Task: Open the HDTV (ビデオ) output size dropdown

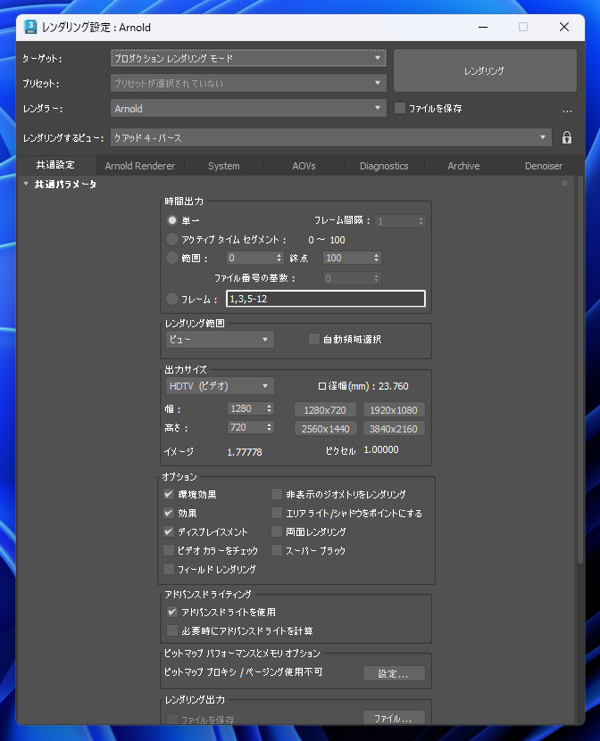Action: (x=220, y=386)
